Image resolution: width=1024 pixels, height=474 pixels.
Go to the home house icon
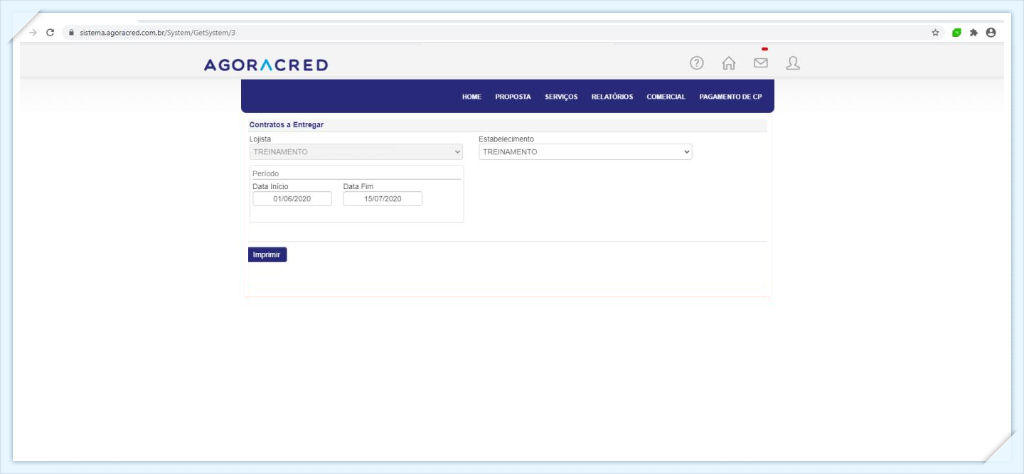point(729,63)
